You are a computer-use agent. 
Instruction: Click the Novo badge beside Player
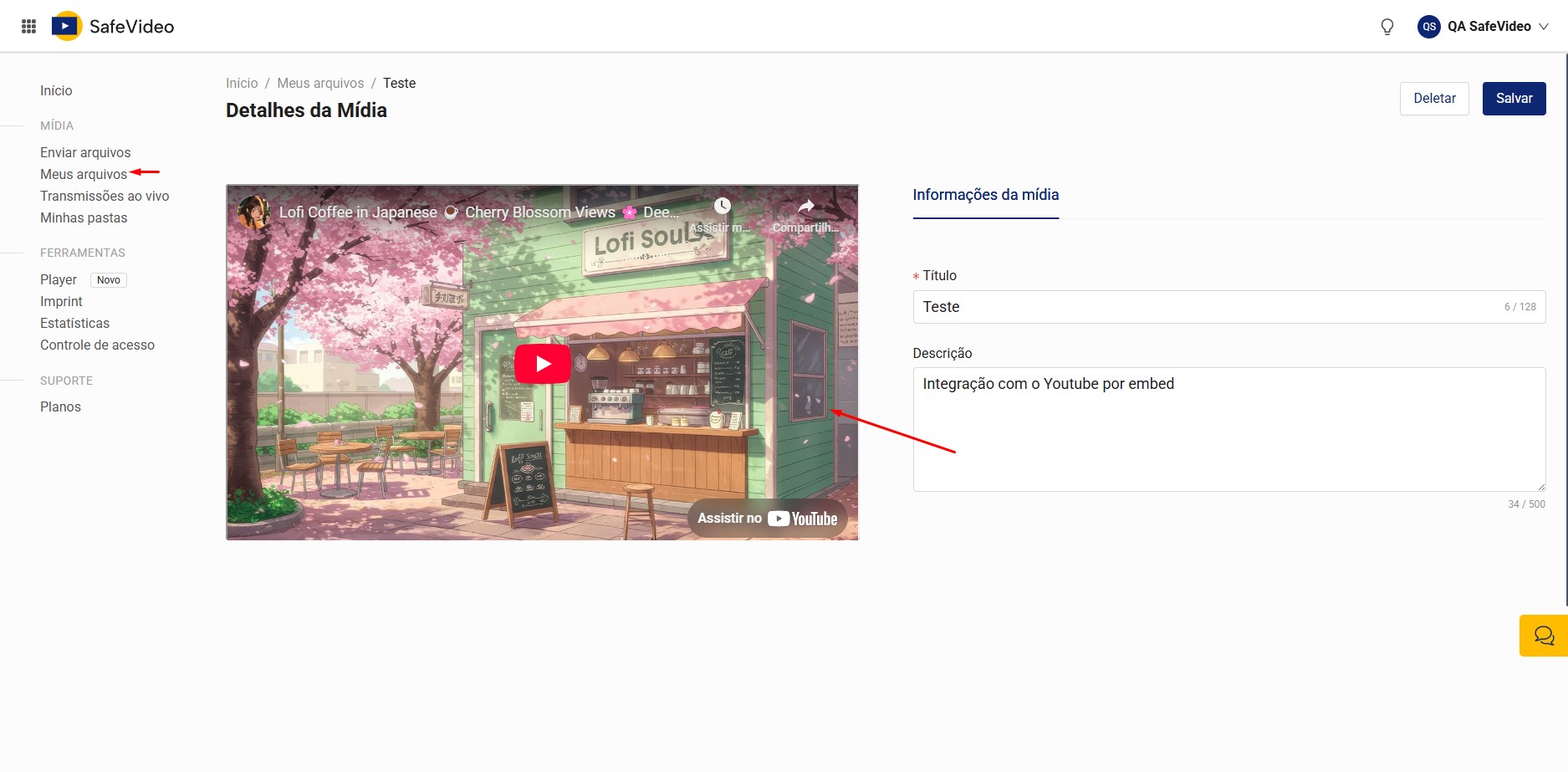click(109, 280)
